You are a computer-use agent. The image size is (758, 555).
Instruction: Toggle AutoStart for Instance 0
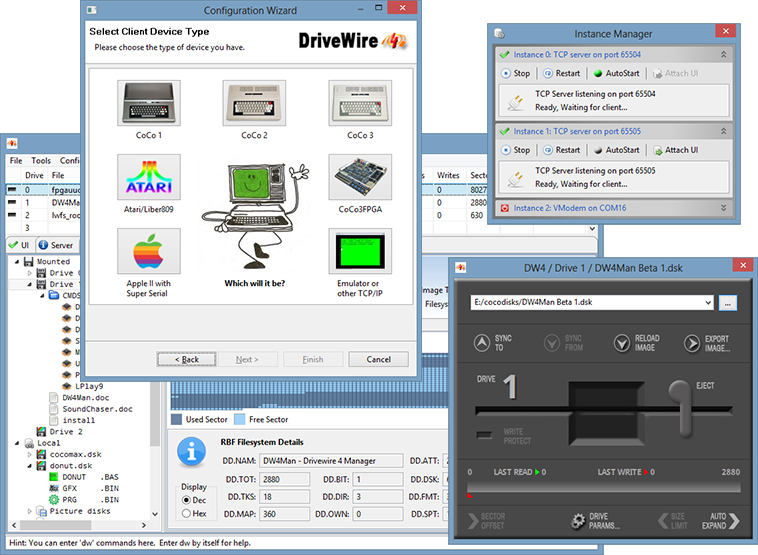click(616, 73)
